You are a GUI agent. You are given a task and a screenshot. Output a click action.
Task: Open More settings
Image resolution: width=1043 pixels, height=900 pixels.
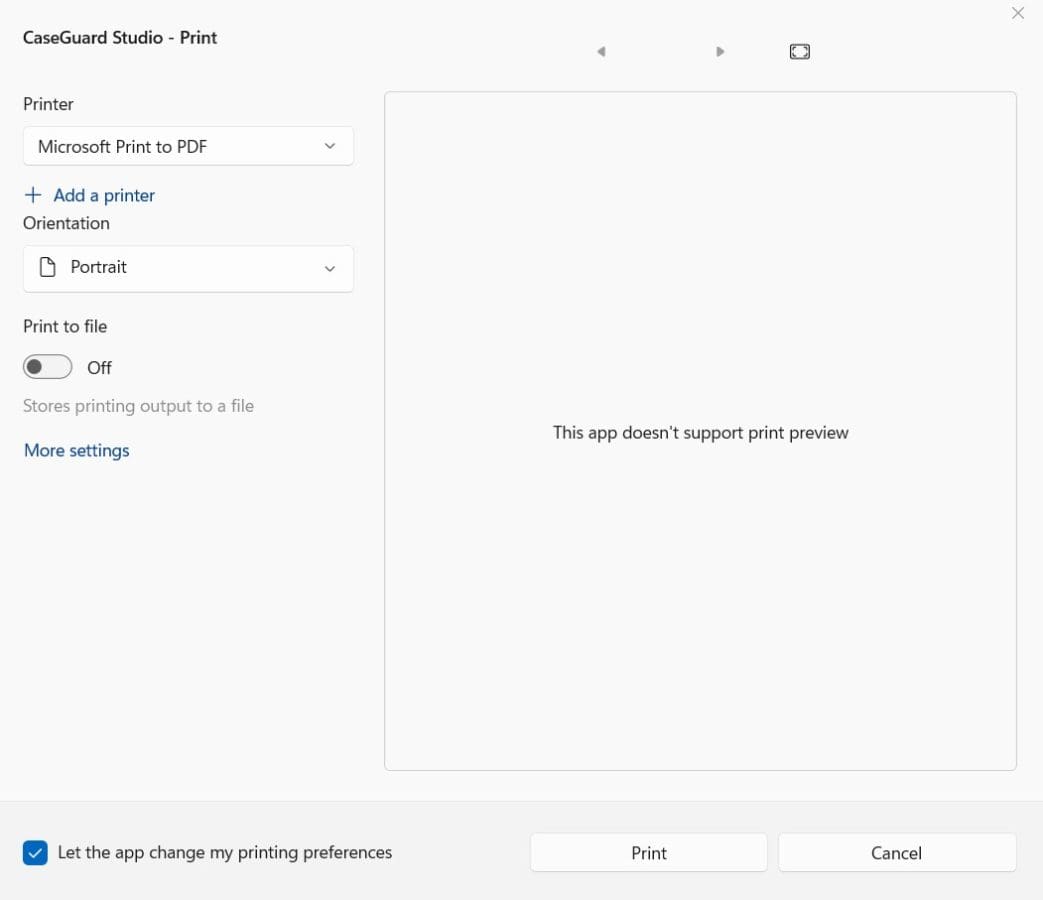pyautogui.click(x=77, y=451)
